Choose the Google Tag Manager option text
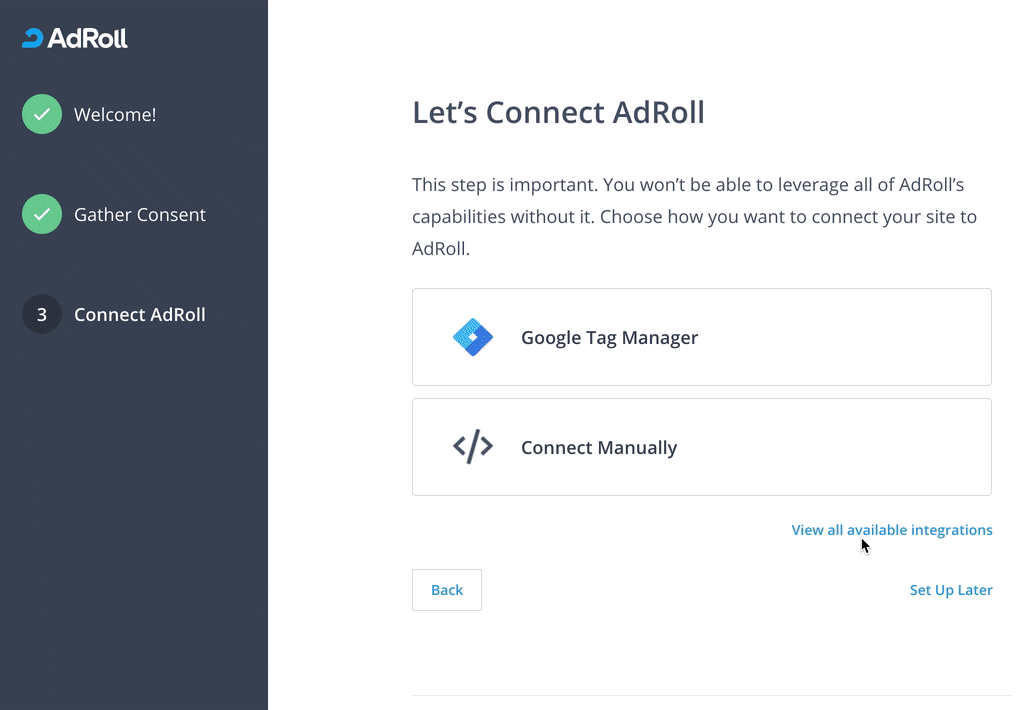 (609, 338)
